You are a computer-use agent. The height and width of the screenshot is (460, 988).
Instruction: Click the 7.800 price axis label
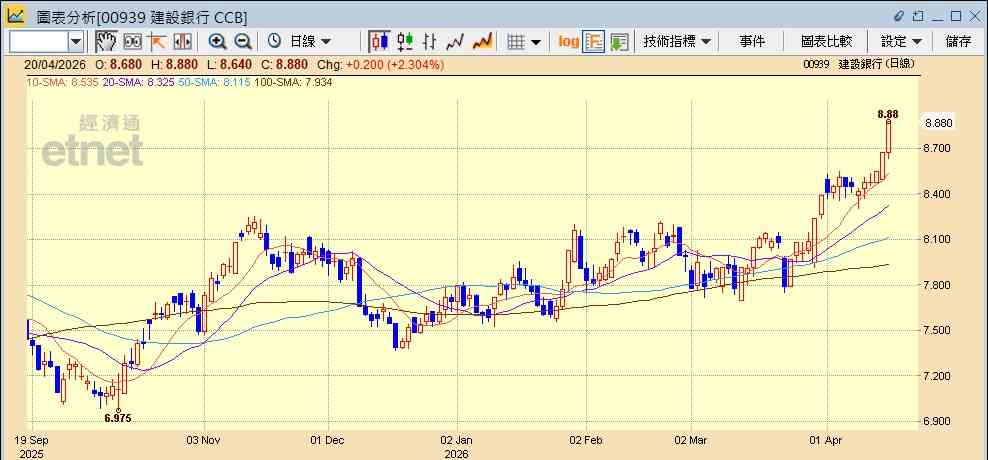937,285
